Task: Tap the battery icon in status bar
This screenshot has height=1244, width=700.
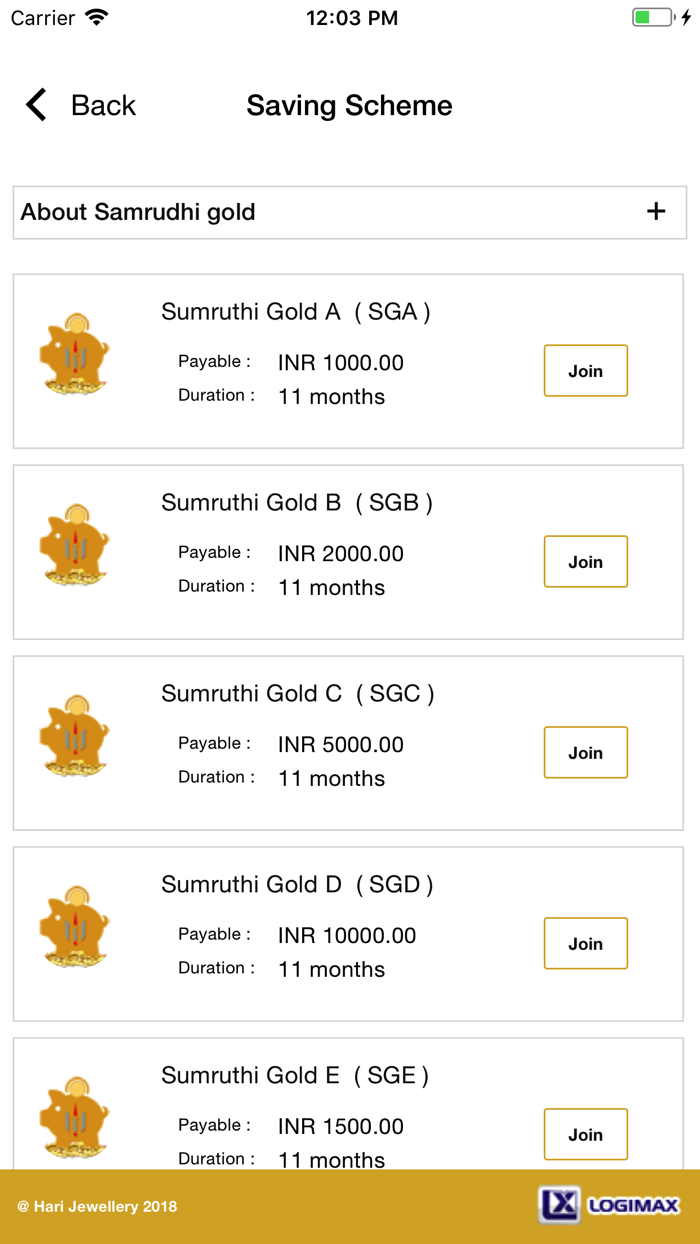Action: click(655, 18)
